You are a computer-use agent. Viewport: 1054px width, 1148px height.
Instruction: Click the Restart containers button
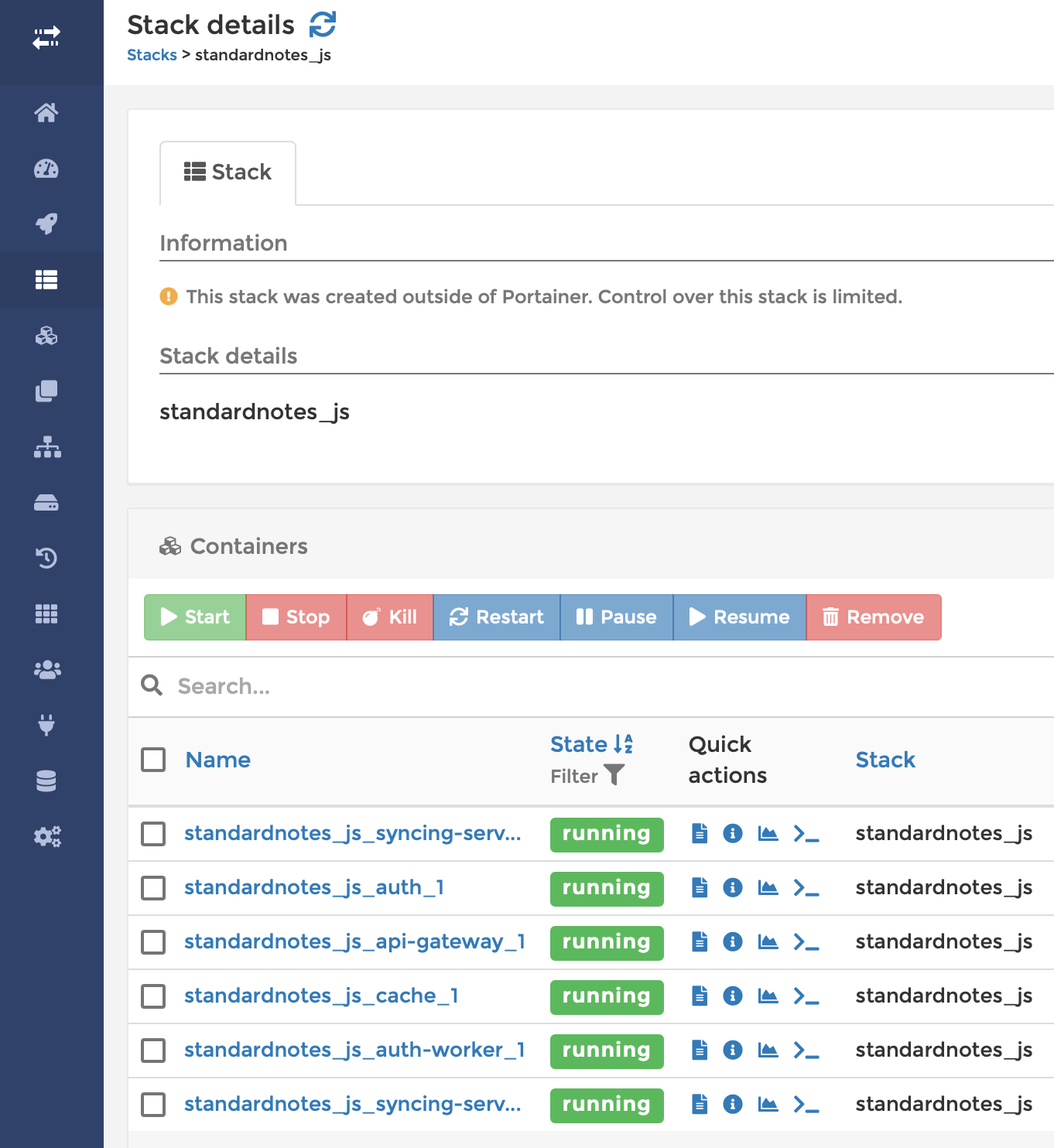coord(497,617)
